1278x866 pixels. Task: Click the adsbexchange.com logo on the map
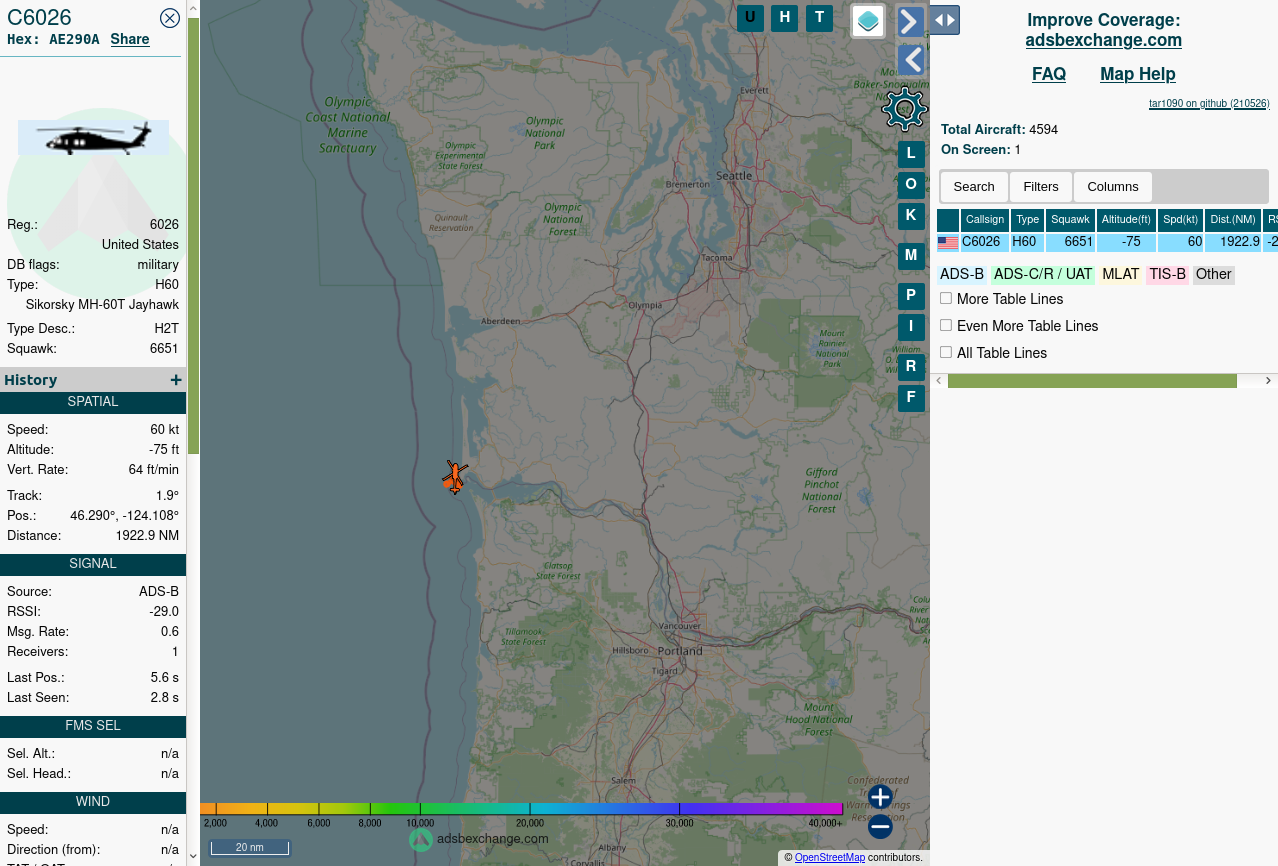pos(479,839)
